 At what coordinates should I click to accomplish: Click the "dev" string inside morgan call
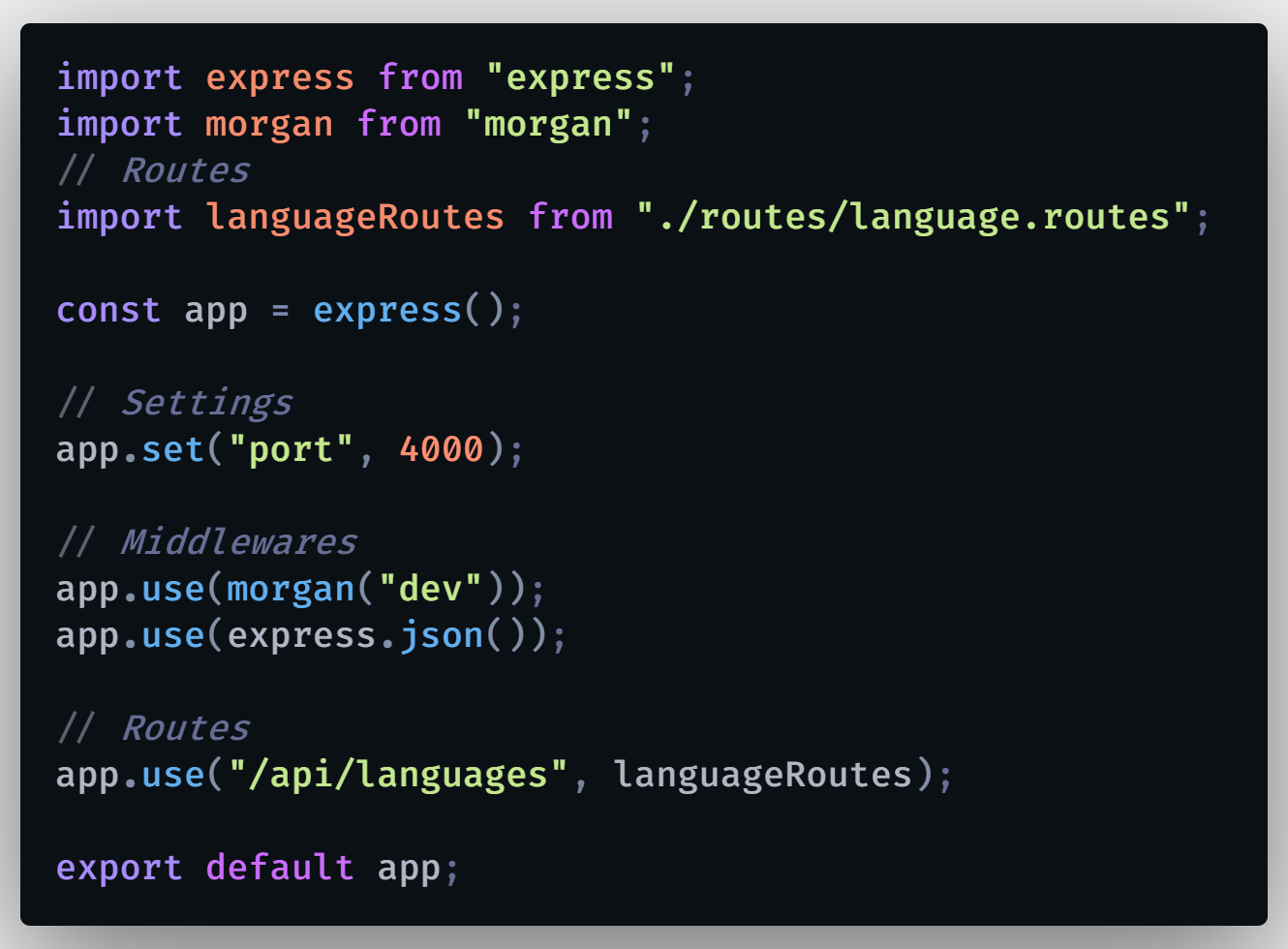point(430,589)
